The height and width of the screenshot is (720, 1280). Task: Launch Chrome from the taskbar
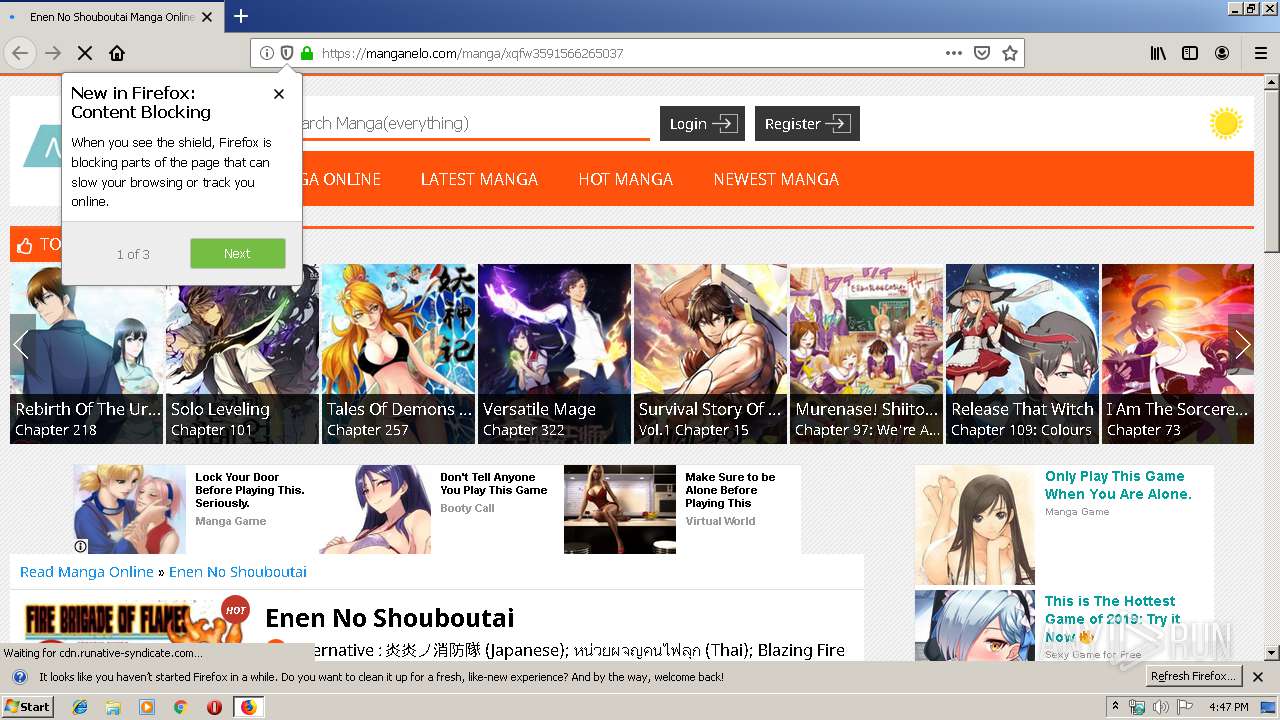coord(181,707)
